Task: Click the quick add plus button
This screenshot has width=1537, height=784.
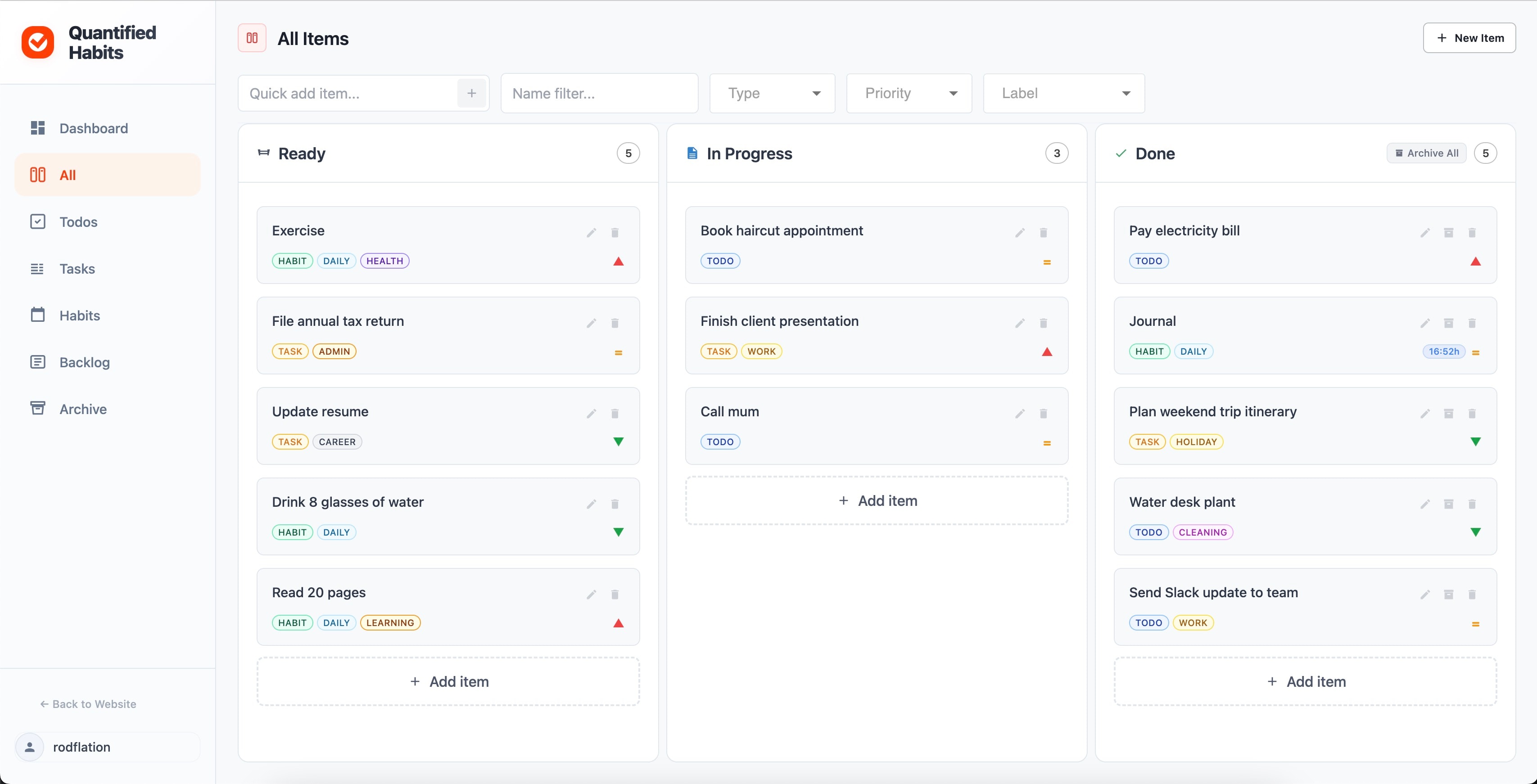Action: [x=471, y=93]
